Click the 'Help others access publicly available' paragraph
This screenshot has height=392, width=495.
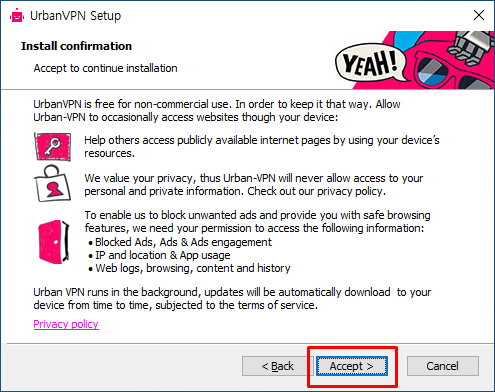[x=262, y=147]
